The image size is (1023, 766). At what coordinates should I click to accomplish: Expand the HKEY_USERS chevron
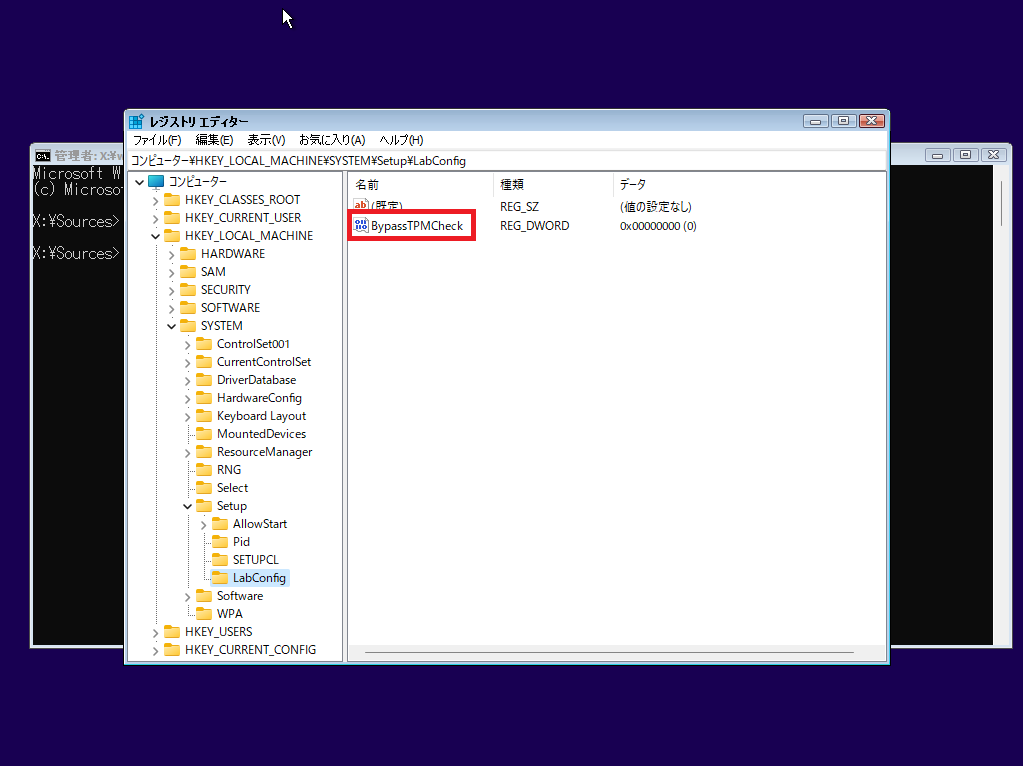(155, 633)
